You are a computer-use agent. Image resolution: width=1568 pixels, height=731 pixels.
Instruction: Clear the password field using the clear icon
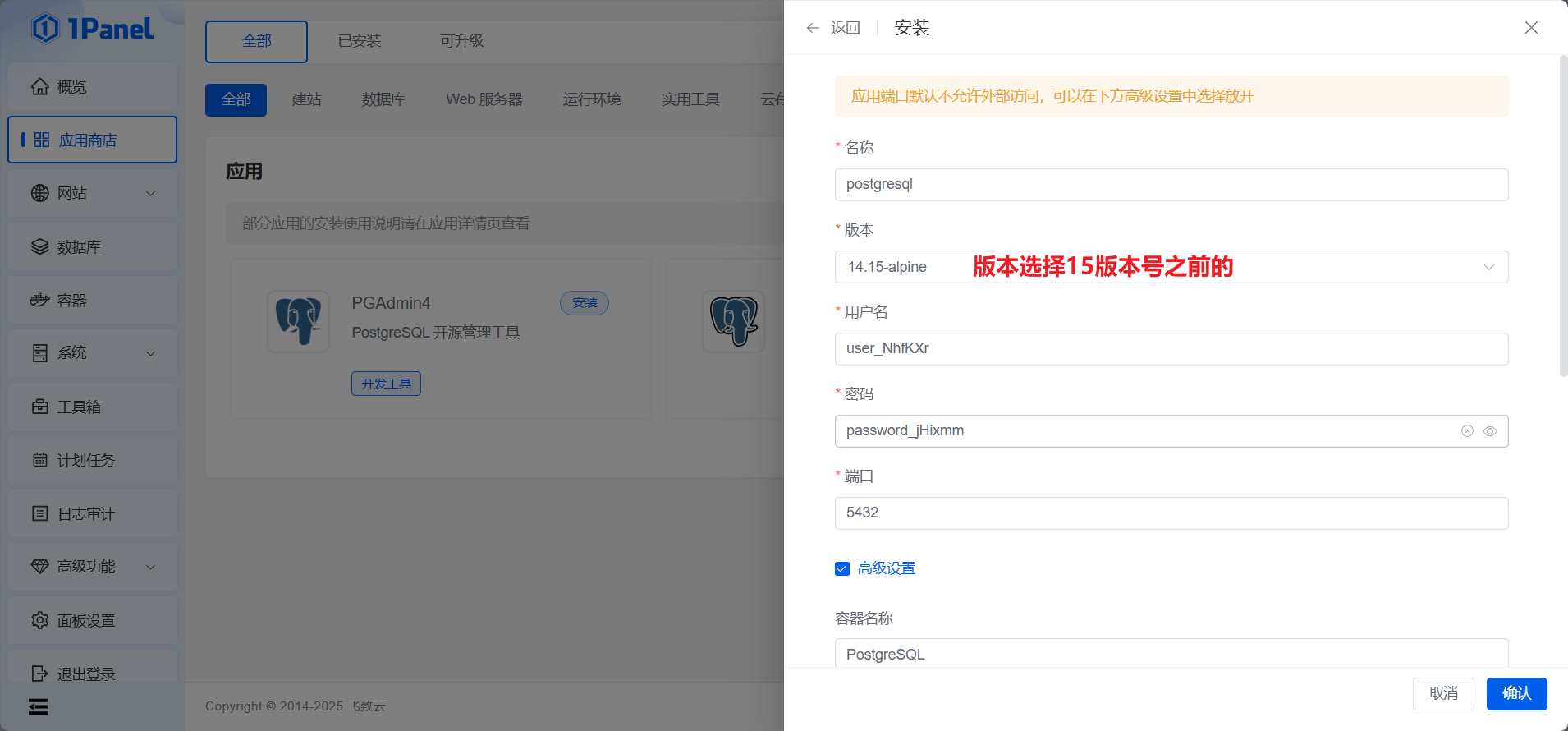(x=1467, y=431)
